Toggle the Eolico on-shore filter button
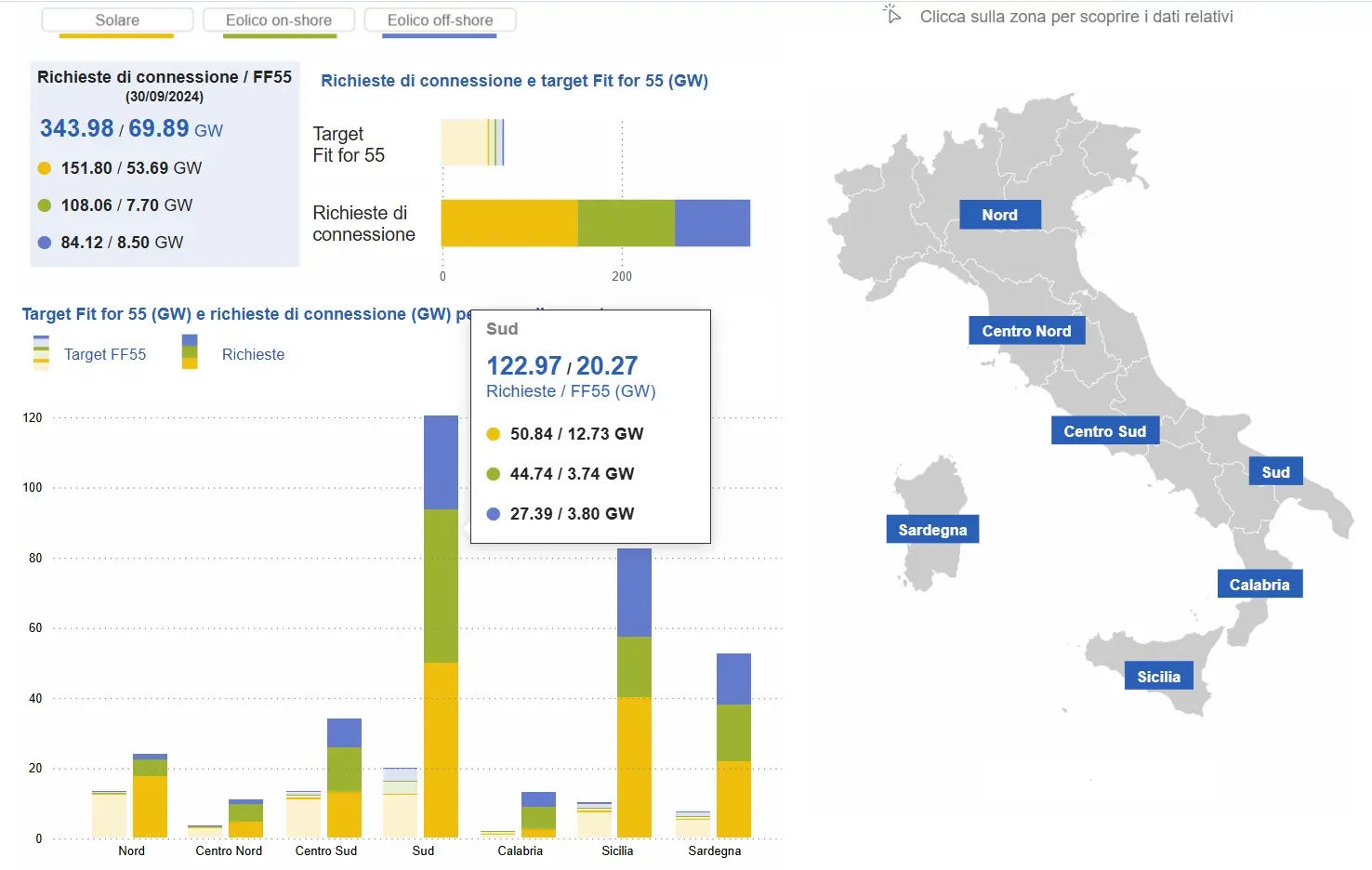Screen dimensions: 1372x870 tap(279, 20)
